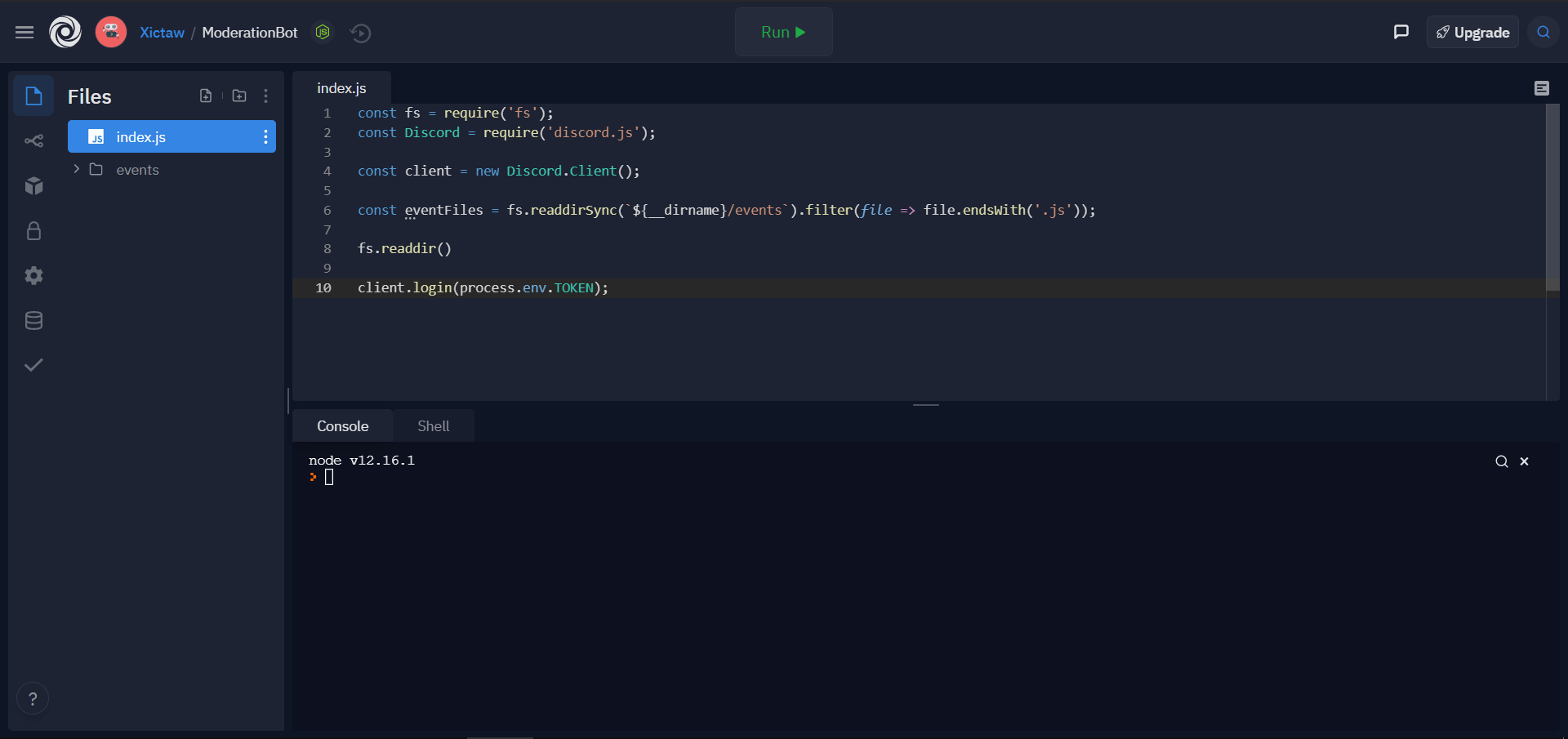This screenshot has height=739, width=1568.
Task: Select the Files sidebar icon
Action: pos(33,96)
